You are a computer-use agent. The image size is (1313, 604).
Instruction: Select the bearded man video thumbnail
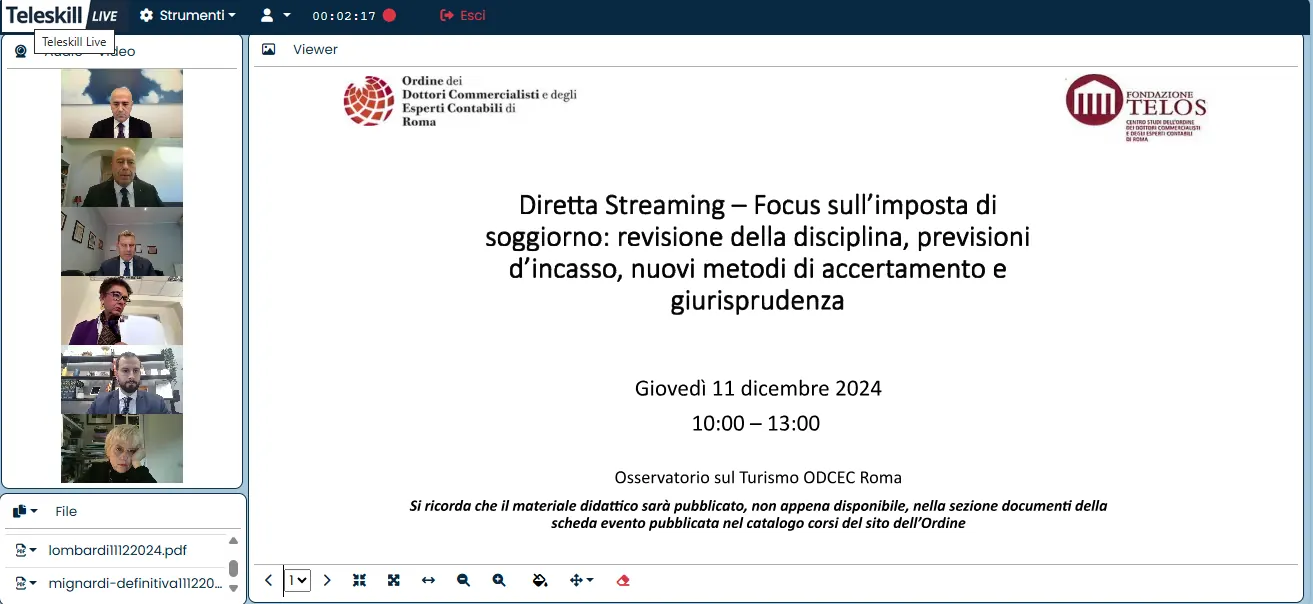coord(122,380)
